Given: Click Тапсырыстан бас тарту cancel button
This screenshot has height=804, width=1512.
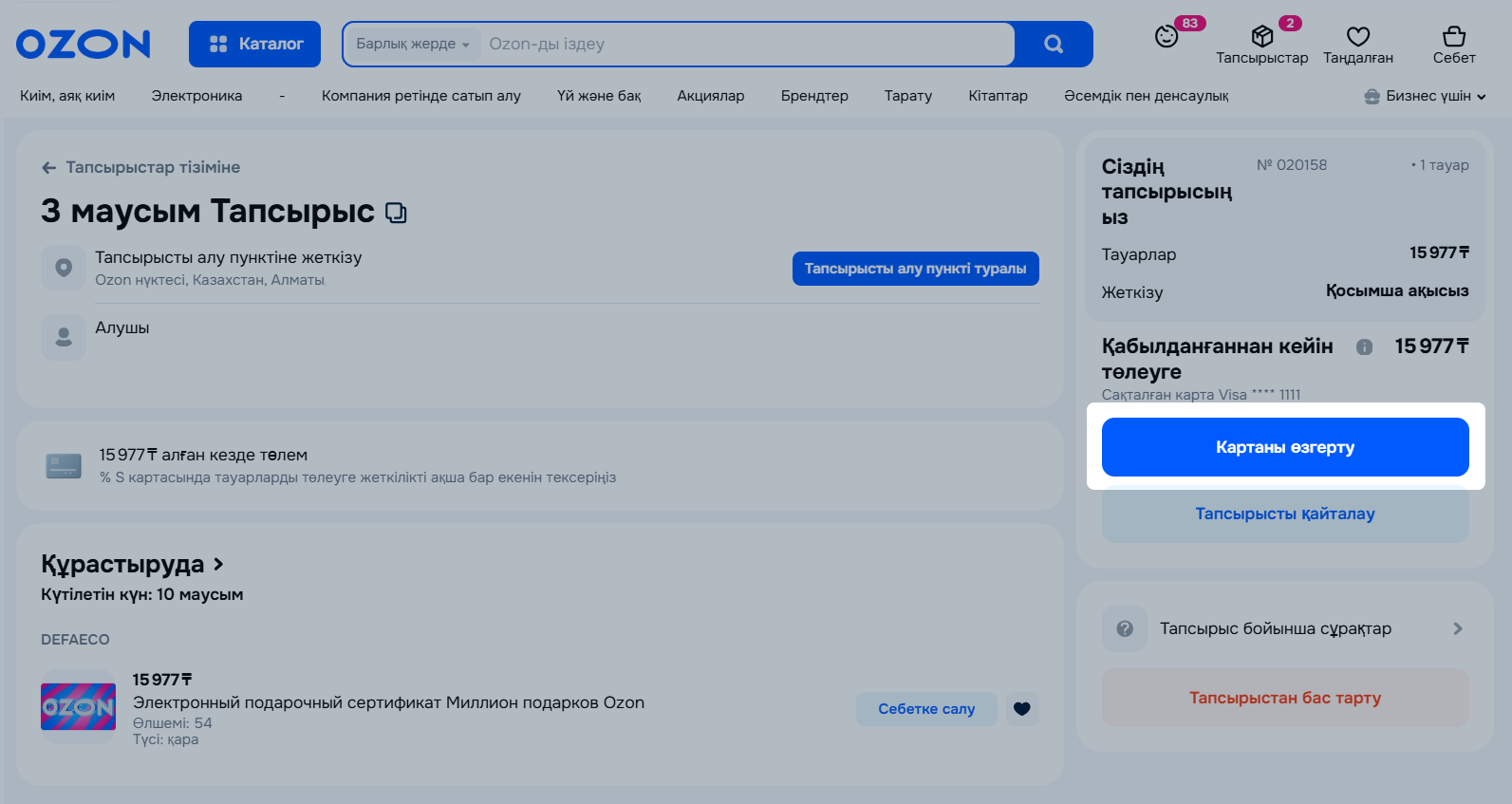Looking at the screenshot, I should click(1285, 698).
